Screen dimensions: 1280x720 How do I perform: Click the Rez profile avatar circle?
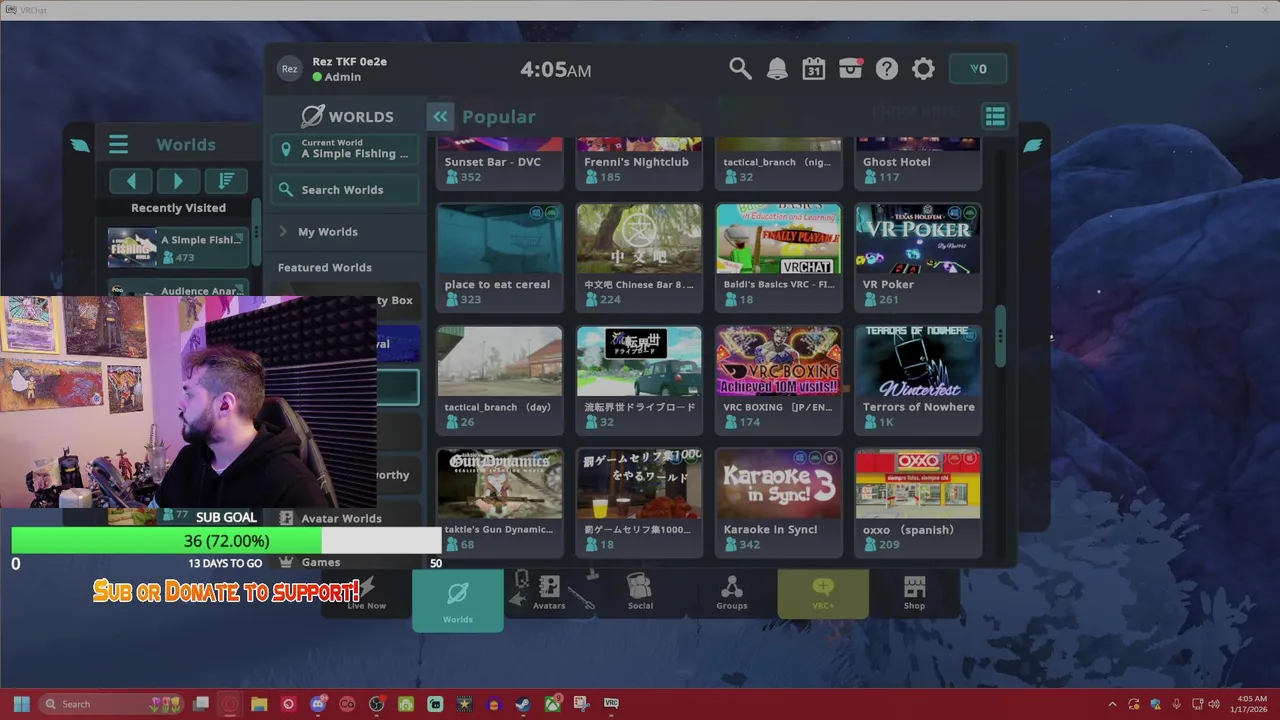pyautogui.click(x=289, y=69)
